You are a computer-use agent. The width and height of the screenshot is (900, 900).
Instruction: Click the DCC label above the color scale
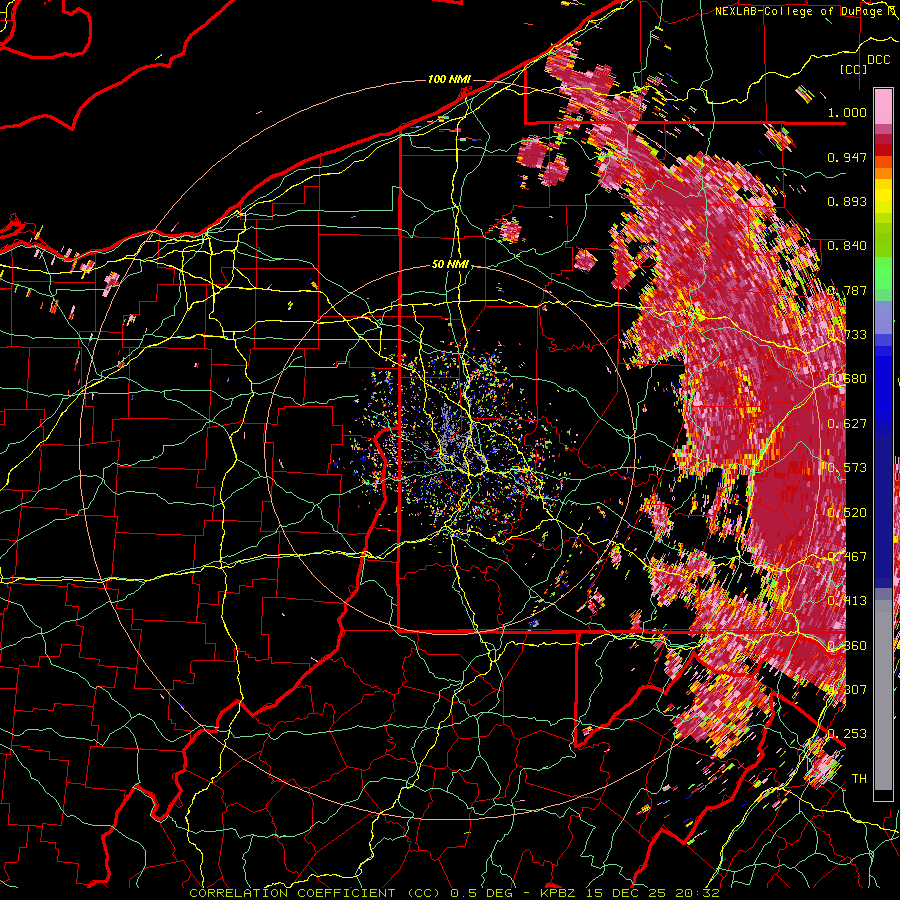pyautogui.click(x=879, y=60)
